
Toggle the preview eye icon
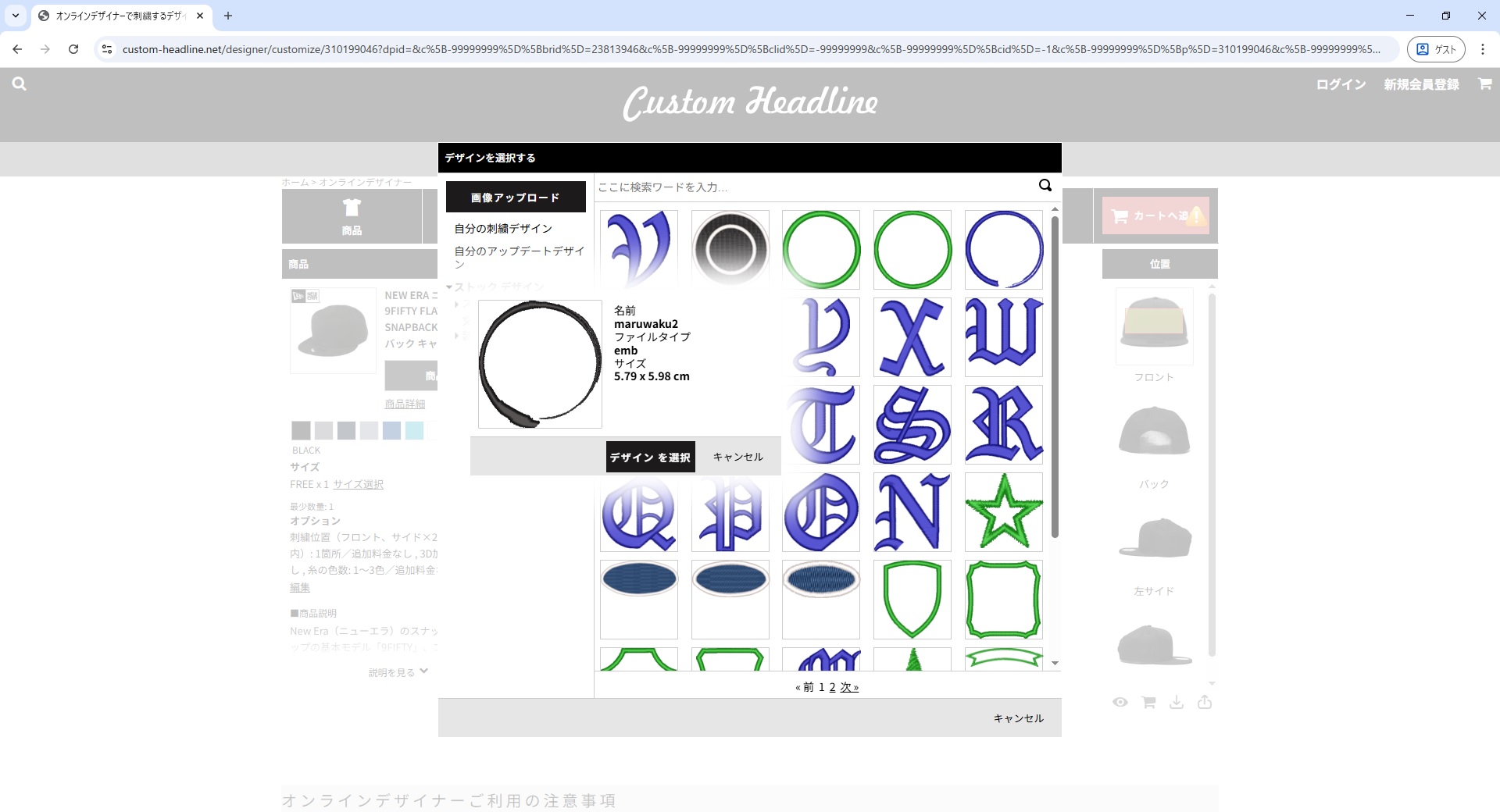pos(1120,702)
